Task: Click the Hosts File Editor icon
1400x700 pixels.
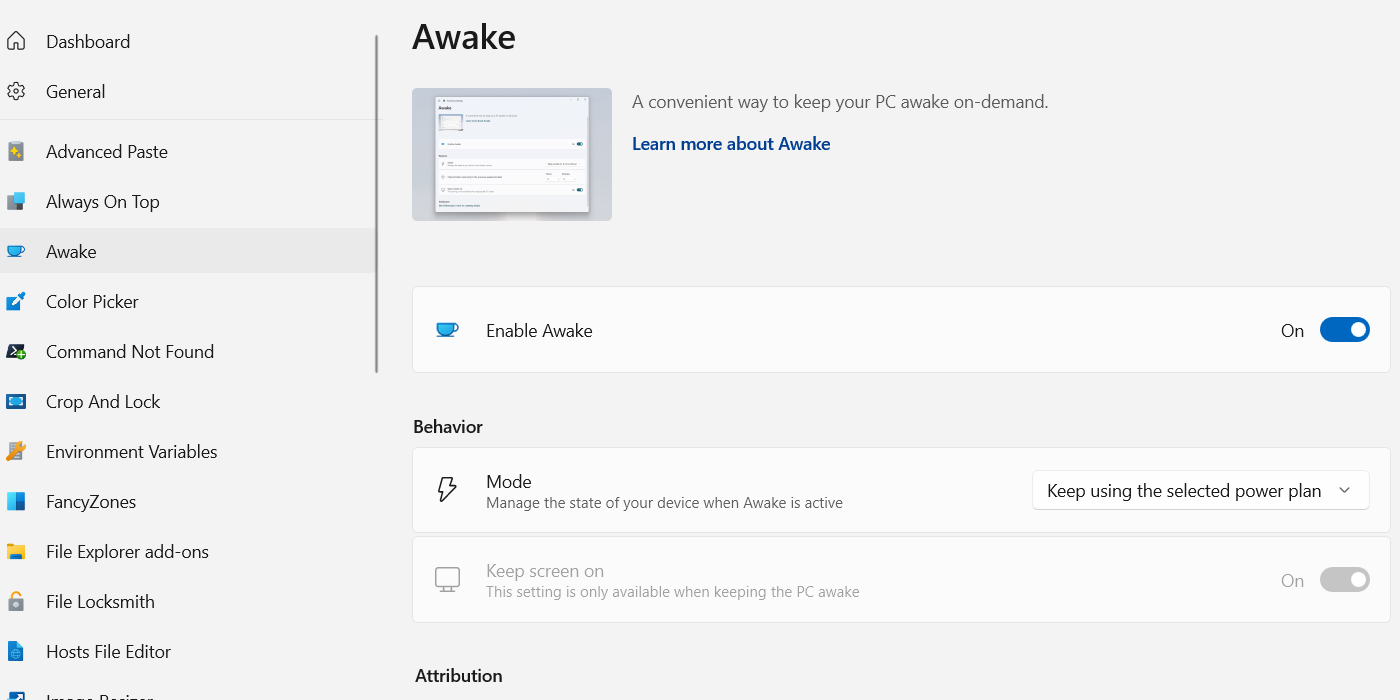Action: pyautogui.click(x=15, y=651)
